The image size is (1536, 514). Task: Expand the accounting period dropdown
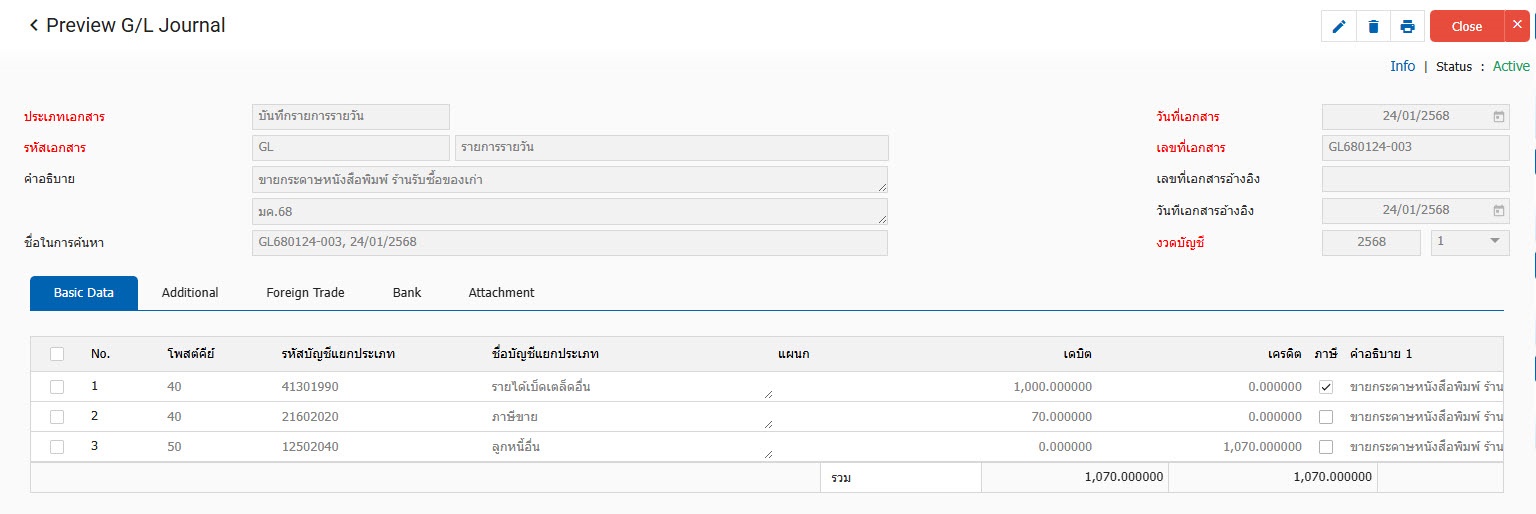pos(1494,241)
